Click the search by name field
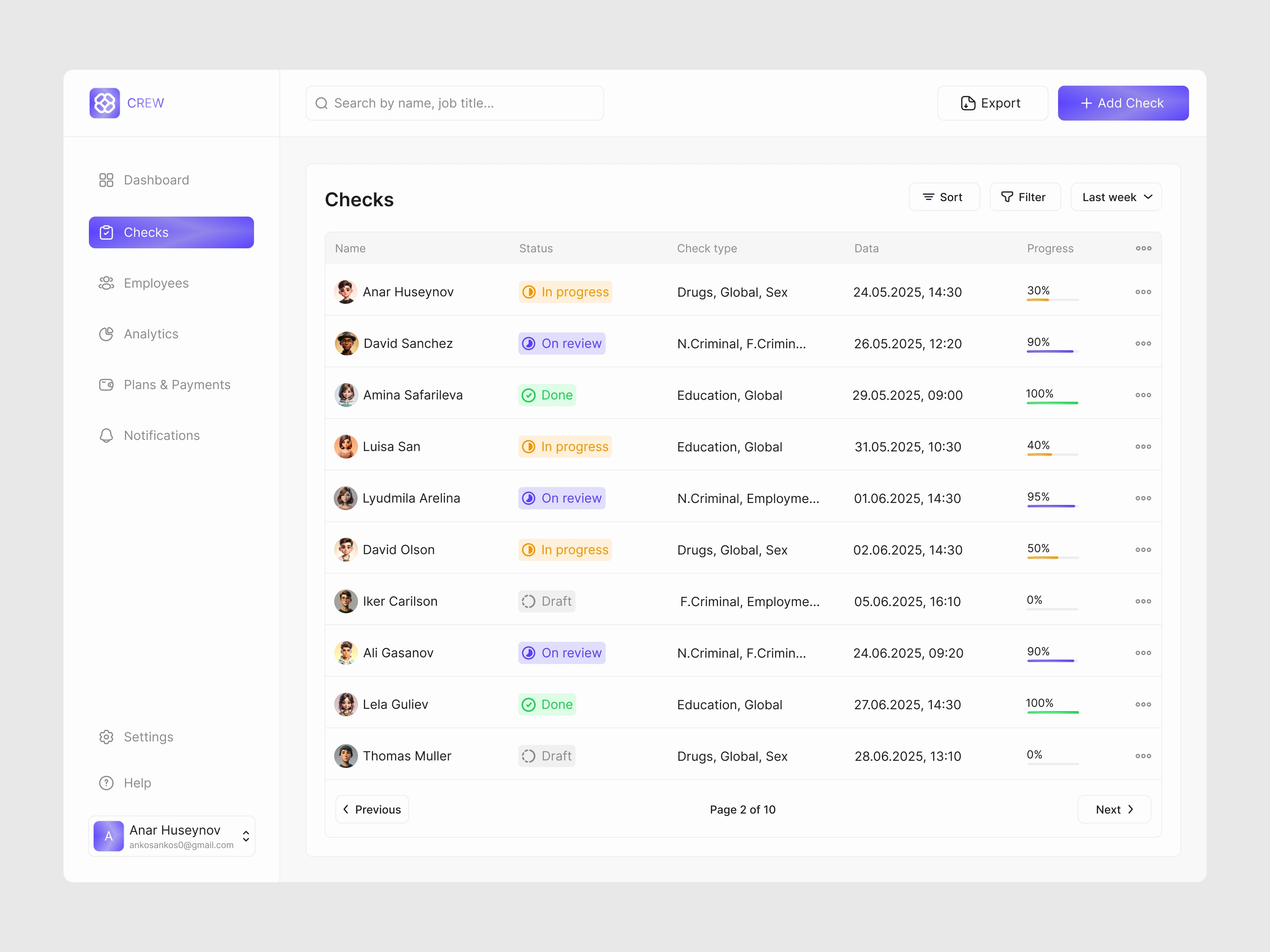This screenshot has width=1270, height=952. (x=454, y=103)
